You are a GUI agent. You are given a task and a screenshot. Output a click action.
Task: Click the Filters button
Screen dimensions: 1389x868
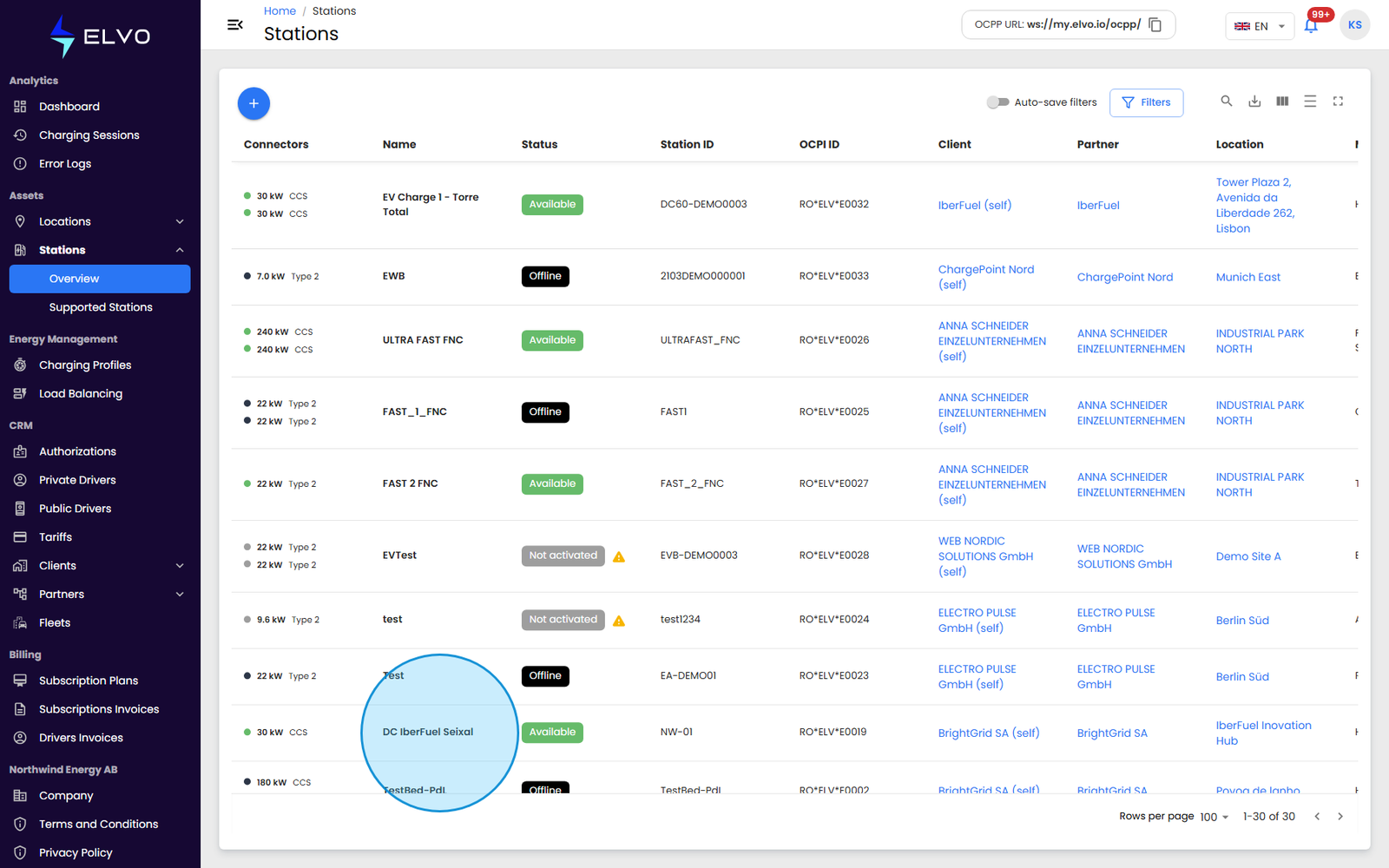[1146, 102]
